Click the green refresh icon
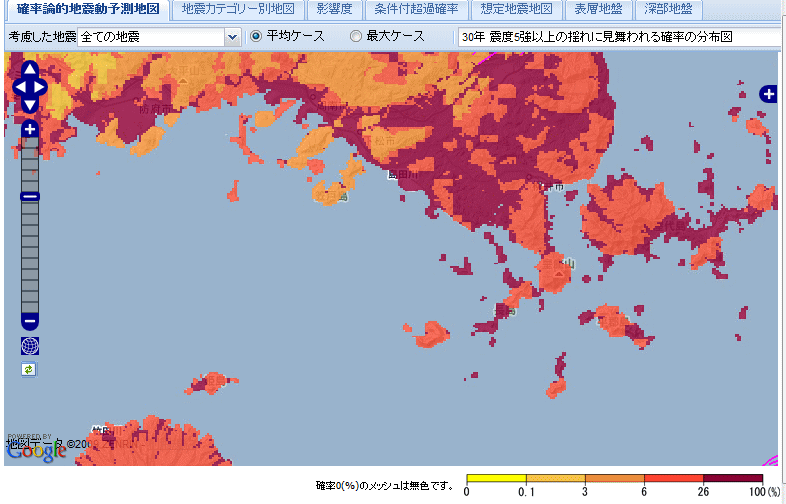Image resolution: width=786 pixels, height=504 pixels. pos(29,369)
